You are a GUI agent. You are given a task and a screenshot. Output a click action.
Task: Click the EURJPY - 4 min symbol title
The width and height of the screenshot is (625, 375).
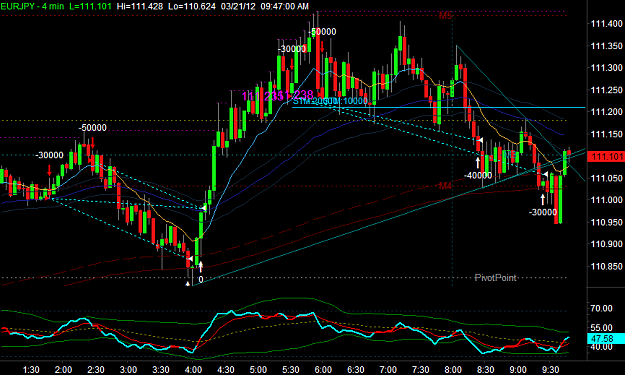(32, 6)
